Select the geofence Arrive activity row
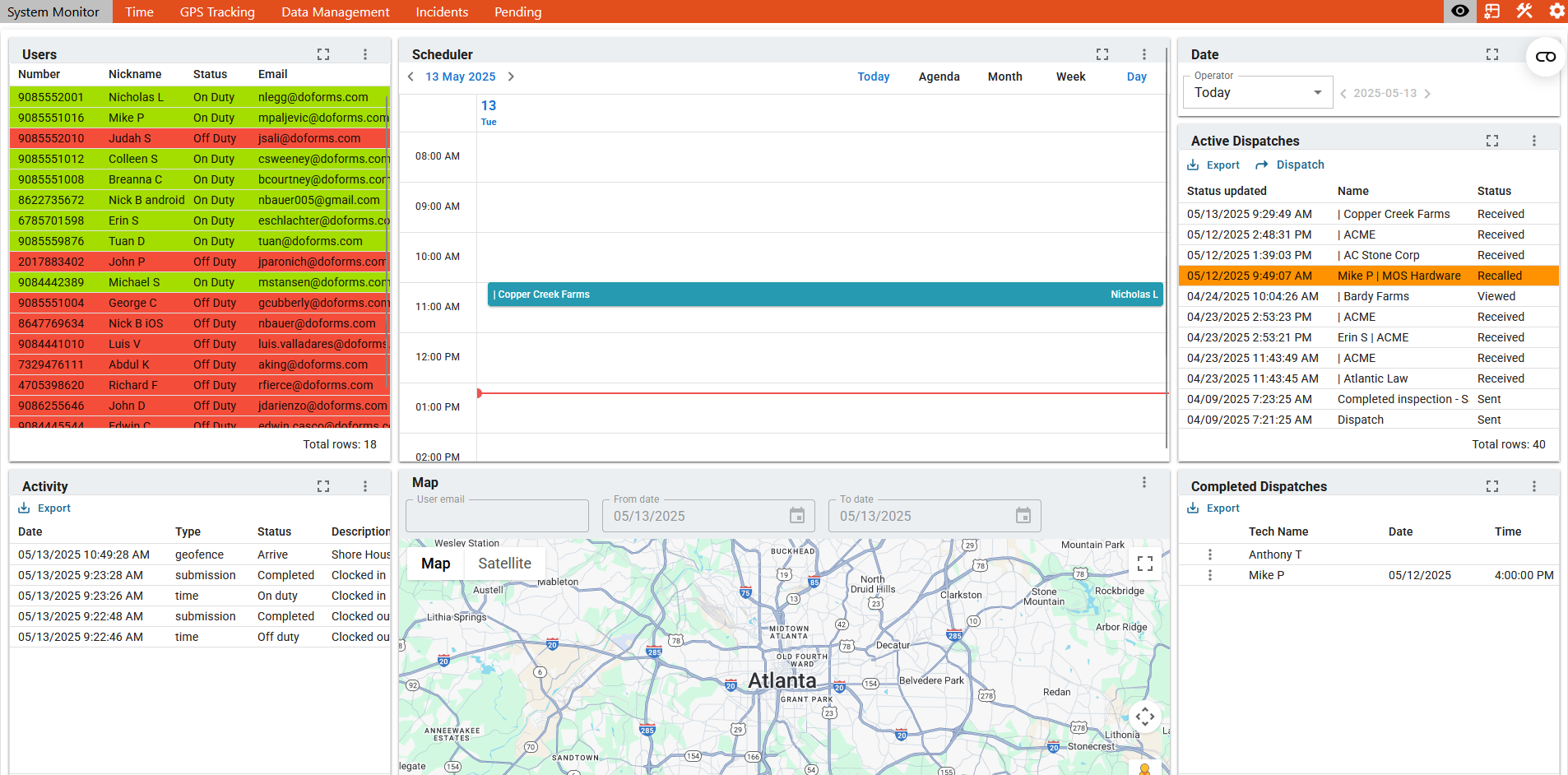The image size is (1568, 775). 200,555
